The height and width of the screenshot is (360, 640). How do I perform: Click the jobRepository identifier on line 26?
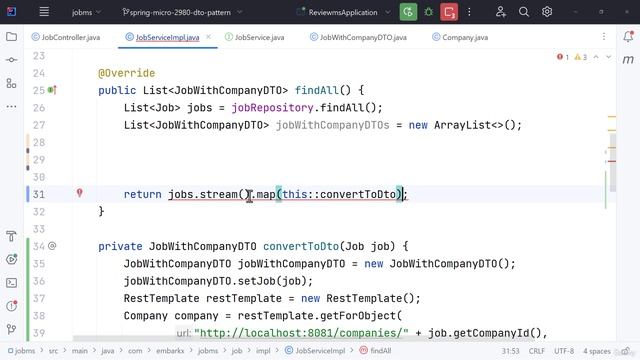coord(272,108)
